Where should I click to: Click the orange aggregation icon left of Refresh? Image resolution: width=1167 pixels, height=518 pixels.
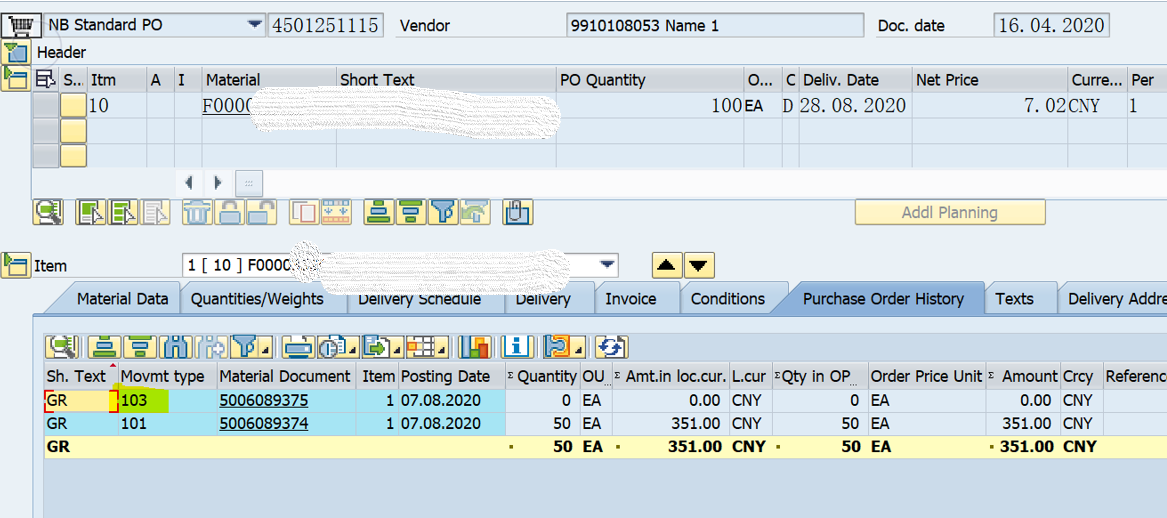(558, 346)
